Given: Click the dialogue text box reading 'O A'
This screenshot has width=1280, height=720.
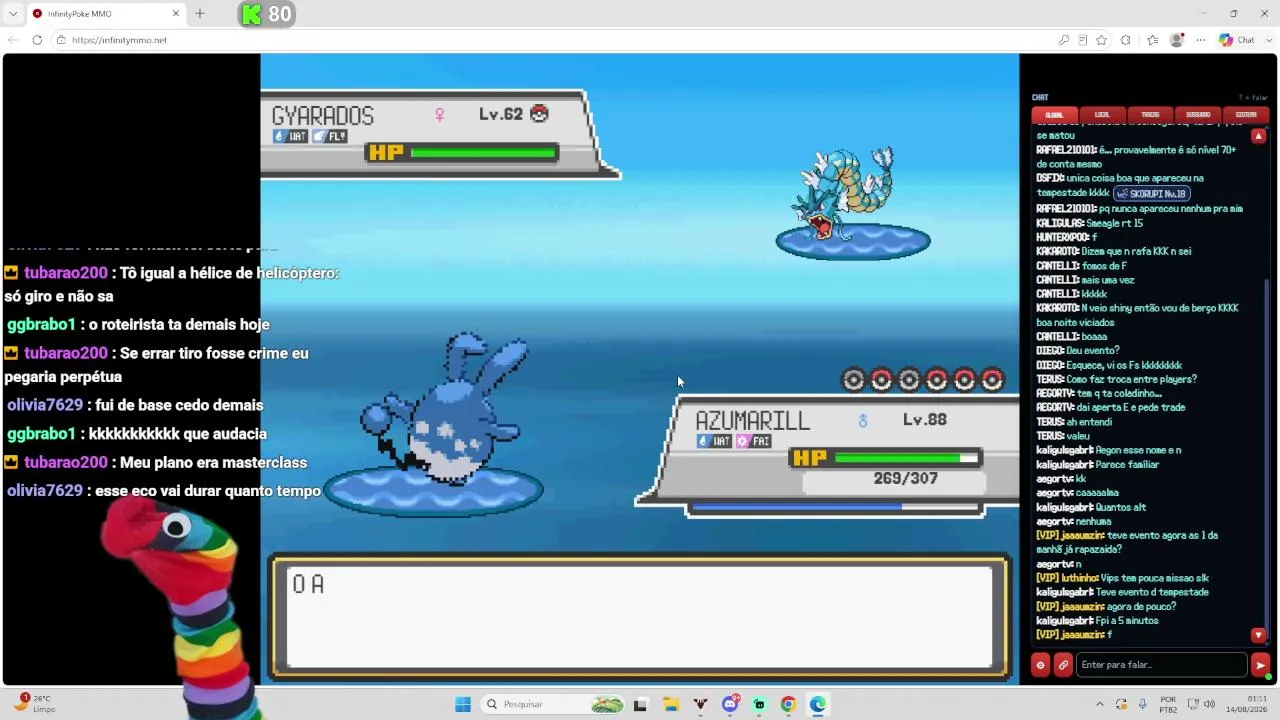Looking at the screenshot, I should point(640,616).
